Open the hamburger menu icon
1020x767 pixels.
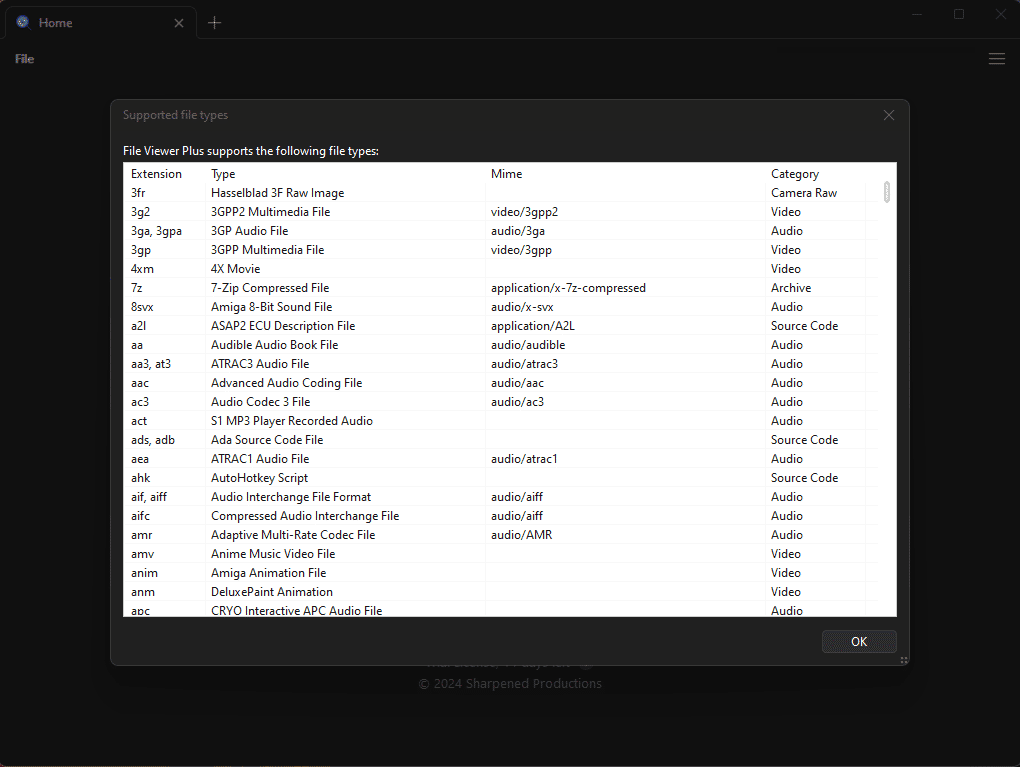click(997, 59)
